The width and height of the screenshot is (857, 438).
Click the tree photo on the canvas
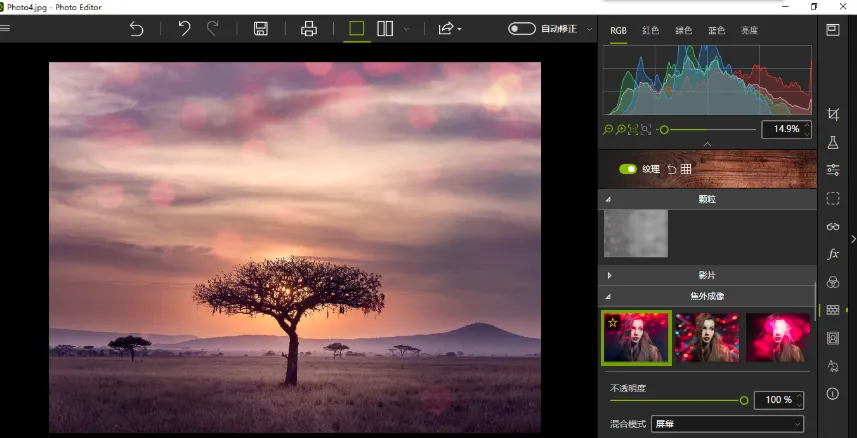click(x=295, y=247)
